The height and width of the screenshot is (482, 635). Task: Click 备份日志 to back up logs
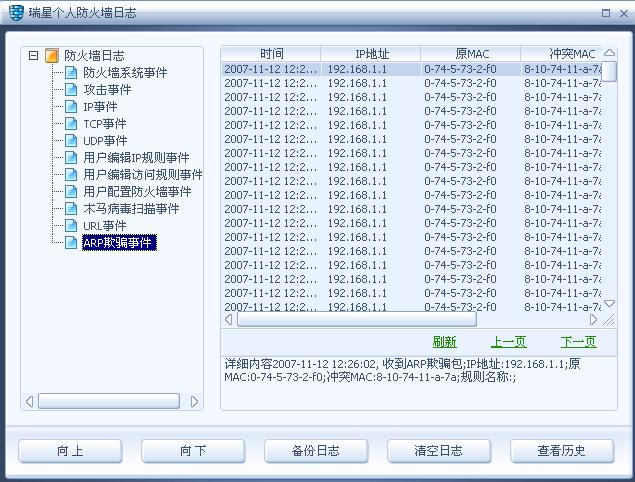(x=316, y=451)
